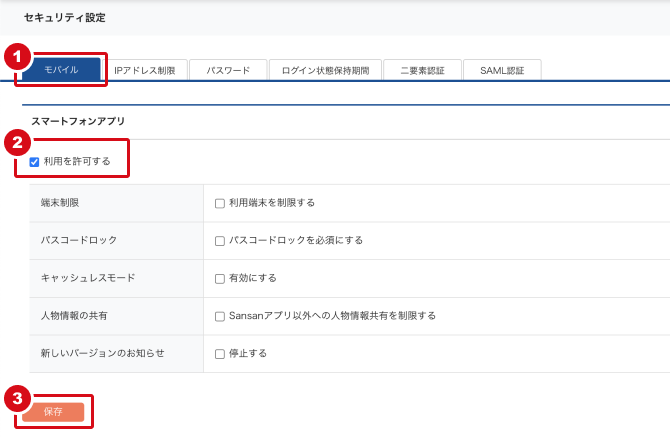The height and width of the screenshot is (437, 670).
Task: Click the red step 3 marker
Action: tap(16, 398)
